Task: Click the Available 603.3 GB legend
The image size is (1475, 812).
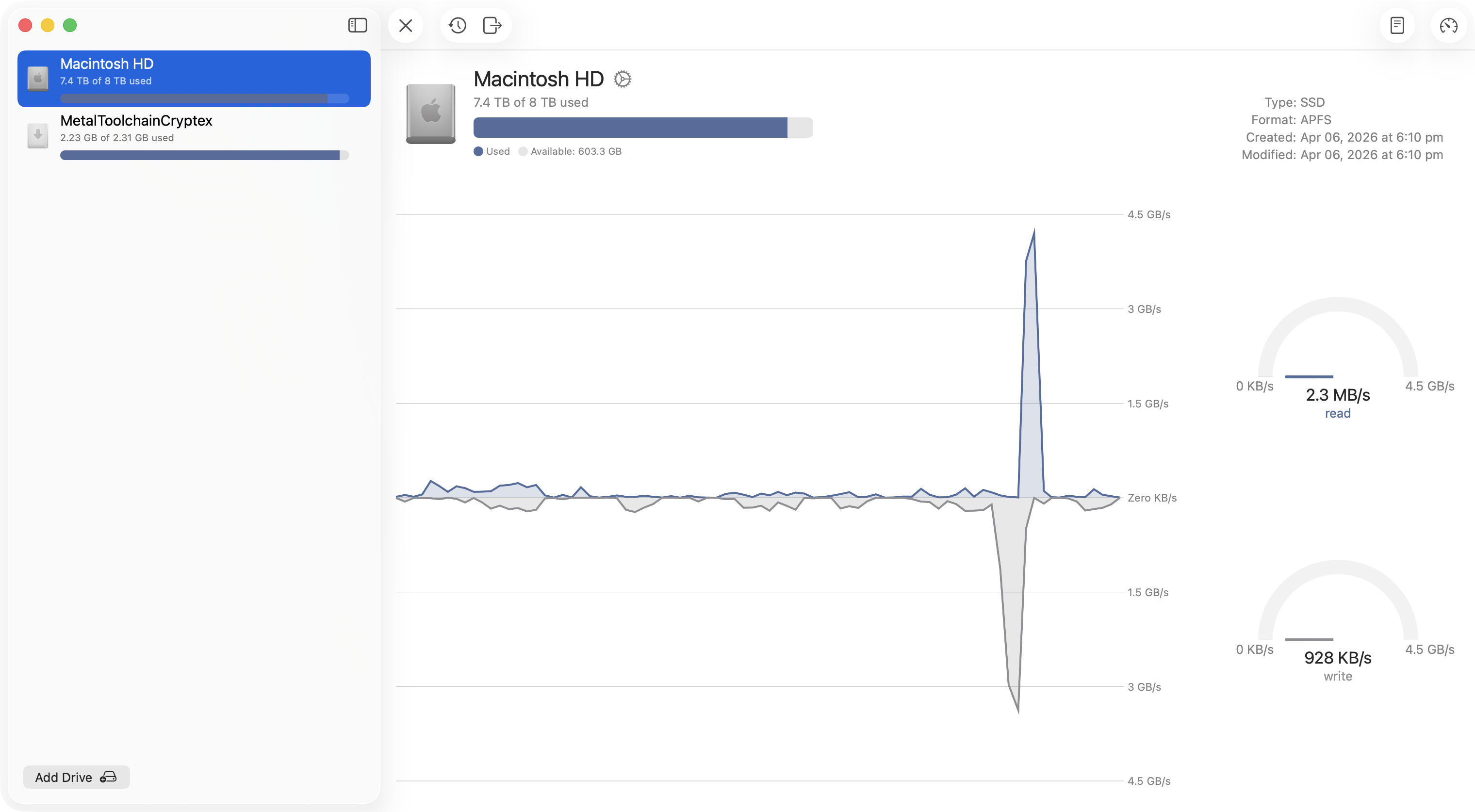Action: (575, 152)
